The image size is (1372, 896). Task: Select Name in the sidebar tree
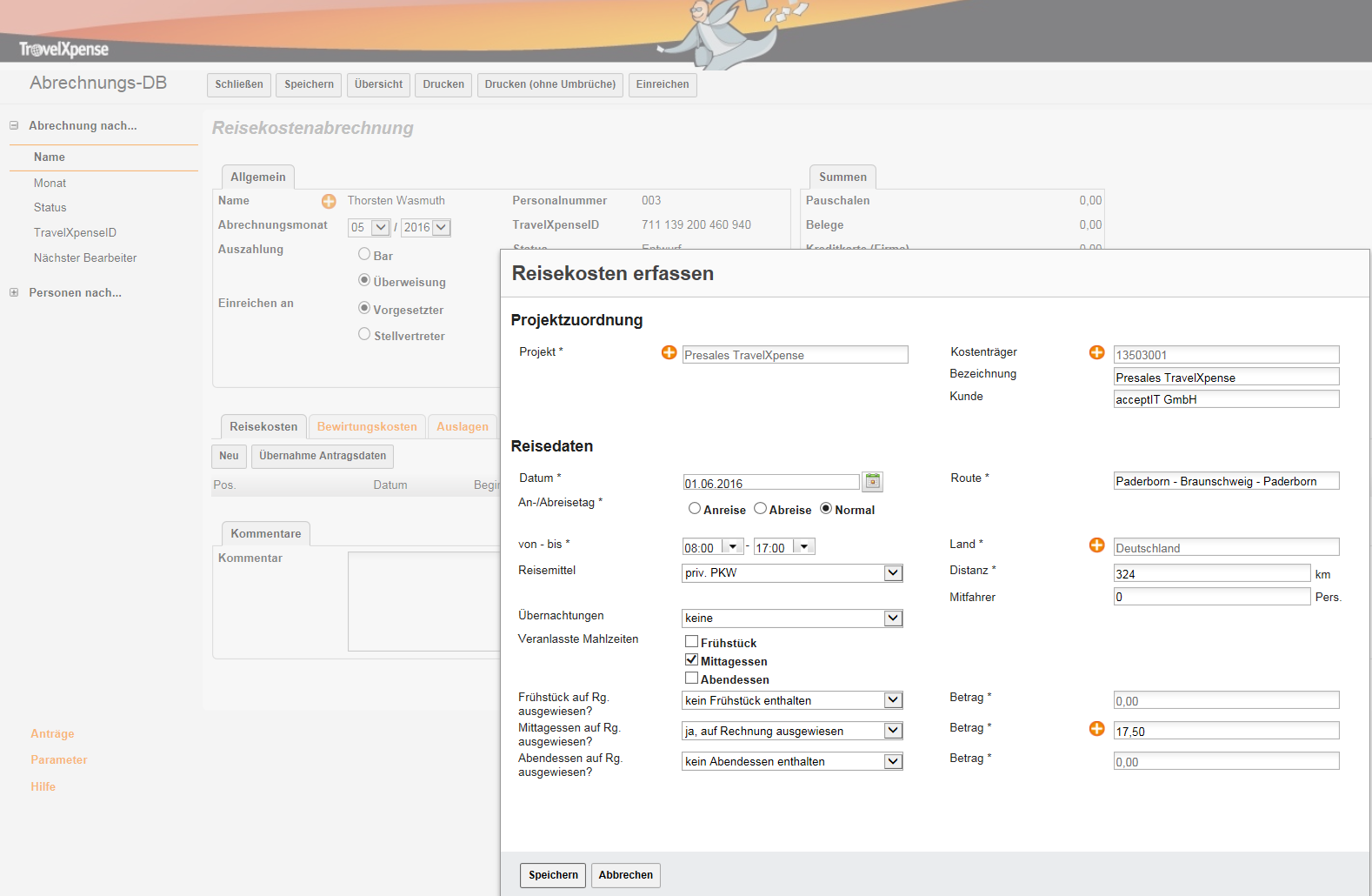tap(50, 157)
